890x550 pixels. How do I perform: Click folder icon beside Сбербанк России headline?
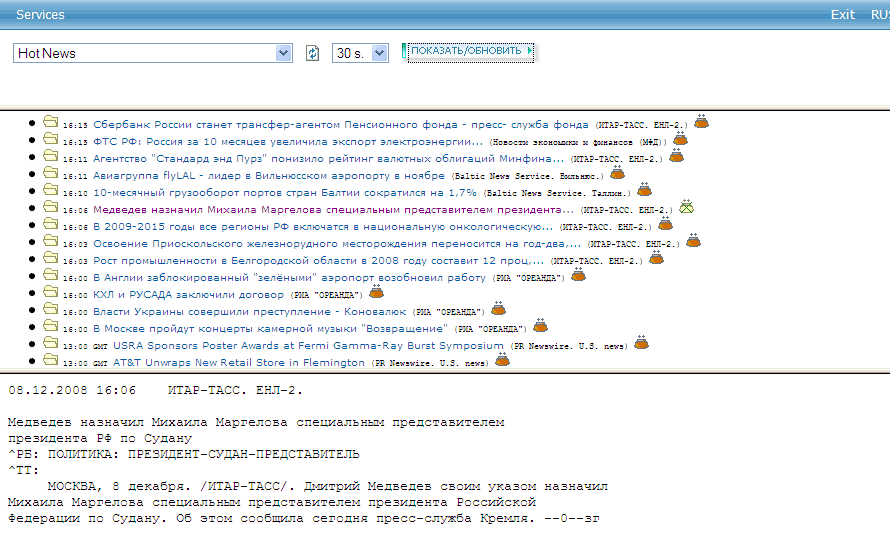coord(50,123)
